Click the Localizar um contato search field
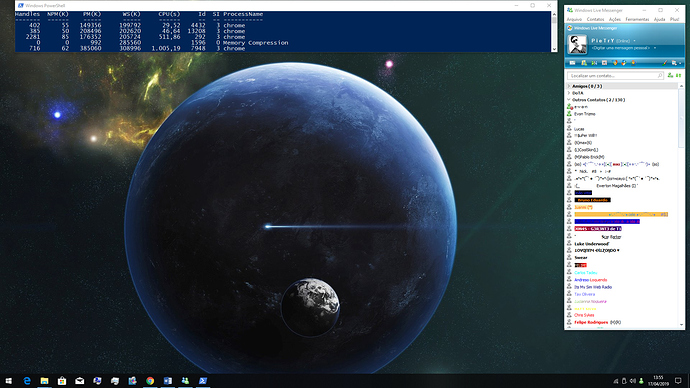 coord(615,76)
